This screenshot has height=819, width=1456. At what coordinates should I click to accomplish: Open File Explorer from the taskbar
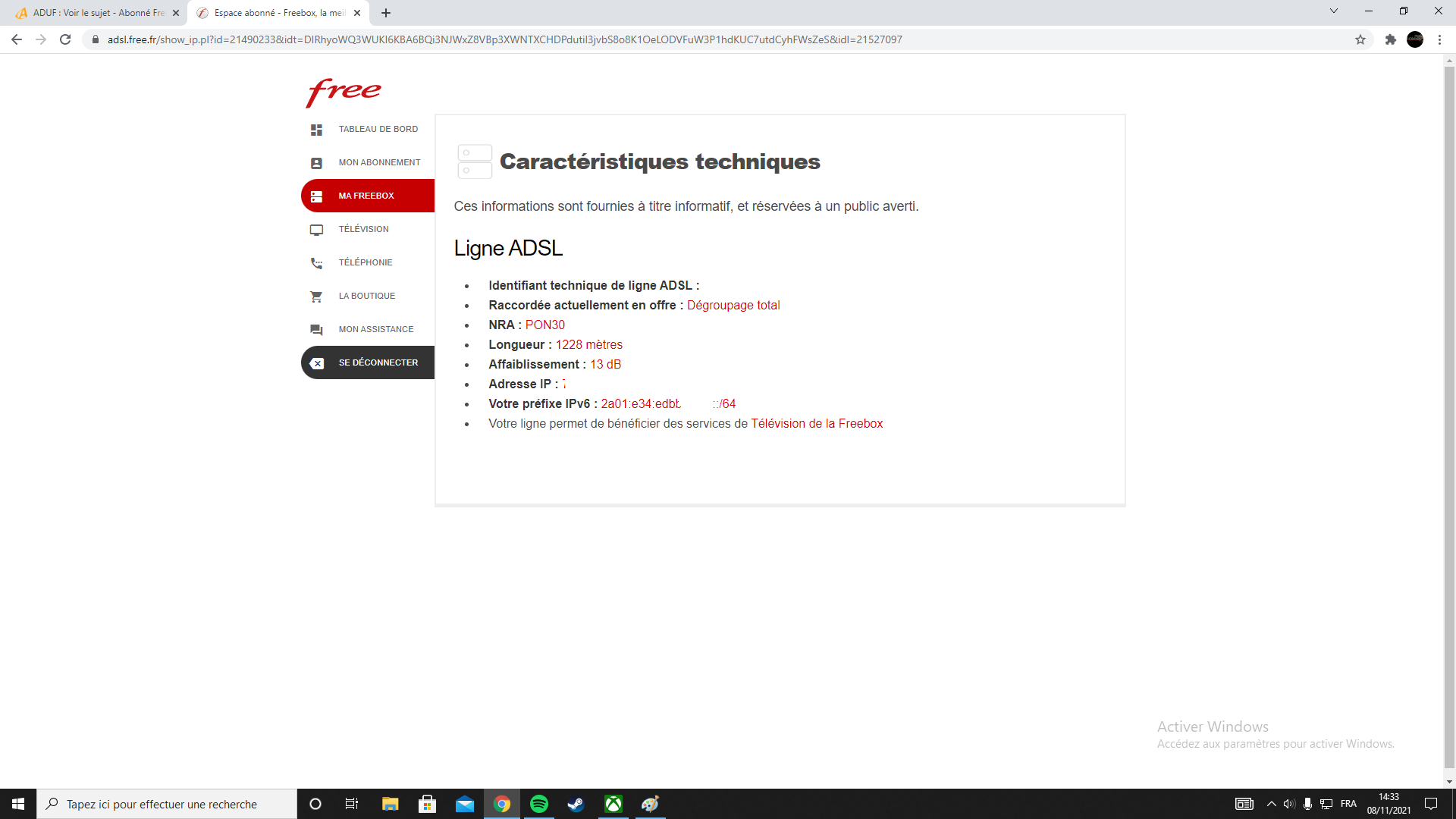(x=390, y=804)
